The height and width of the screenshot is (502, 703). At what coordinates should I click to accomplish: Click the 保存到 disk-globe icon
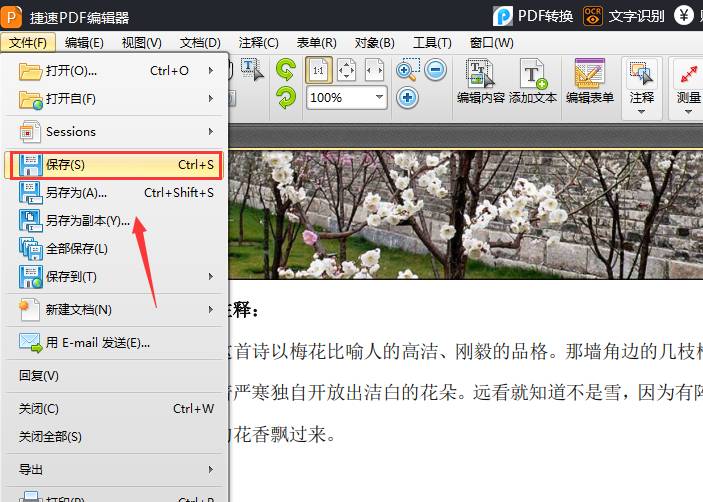coord(30,277)
